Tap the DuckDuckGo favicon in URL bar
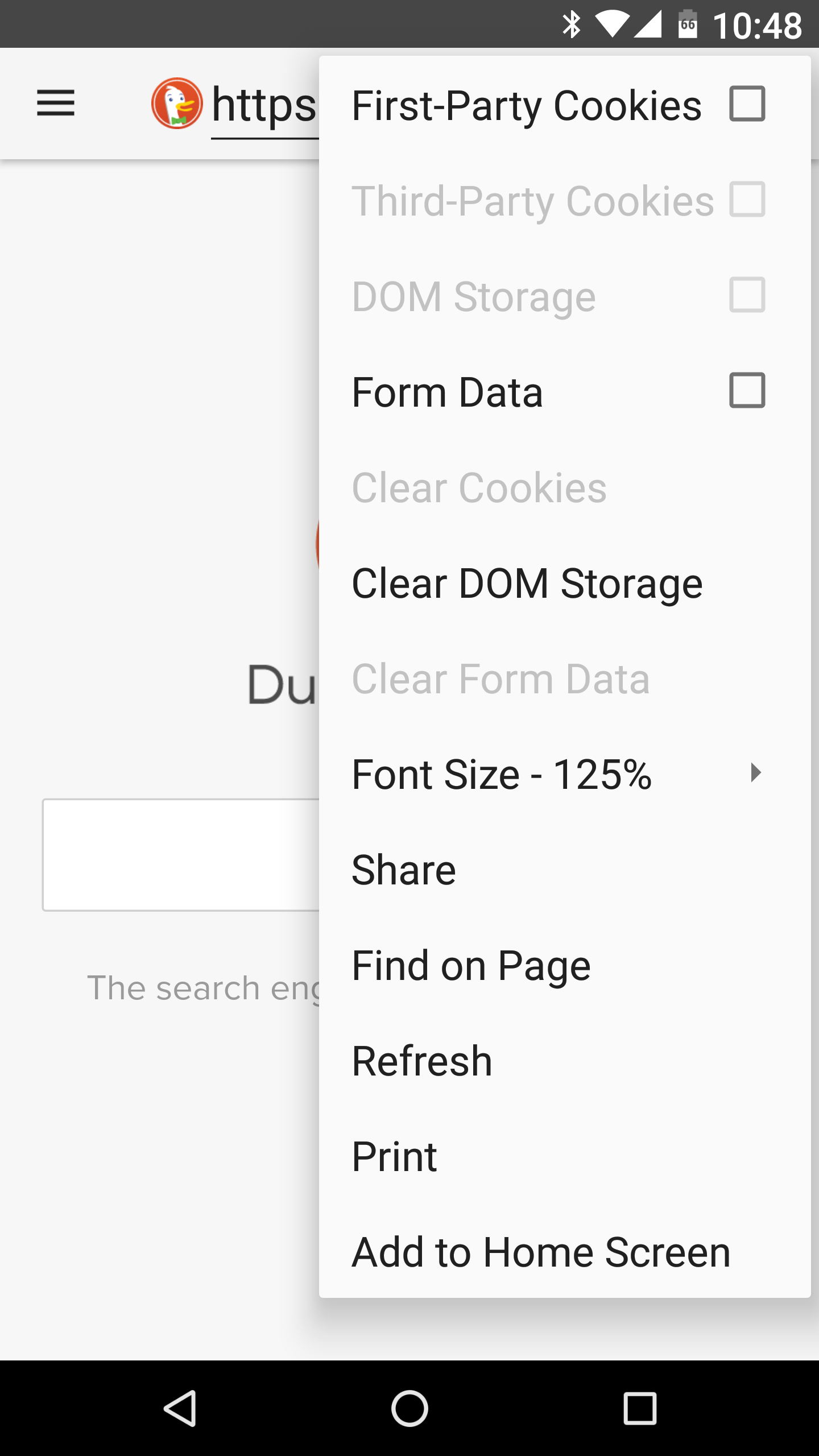This screenshot has width=819, height=1456. [177, 104]
